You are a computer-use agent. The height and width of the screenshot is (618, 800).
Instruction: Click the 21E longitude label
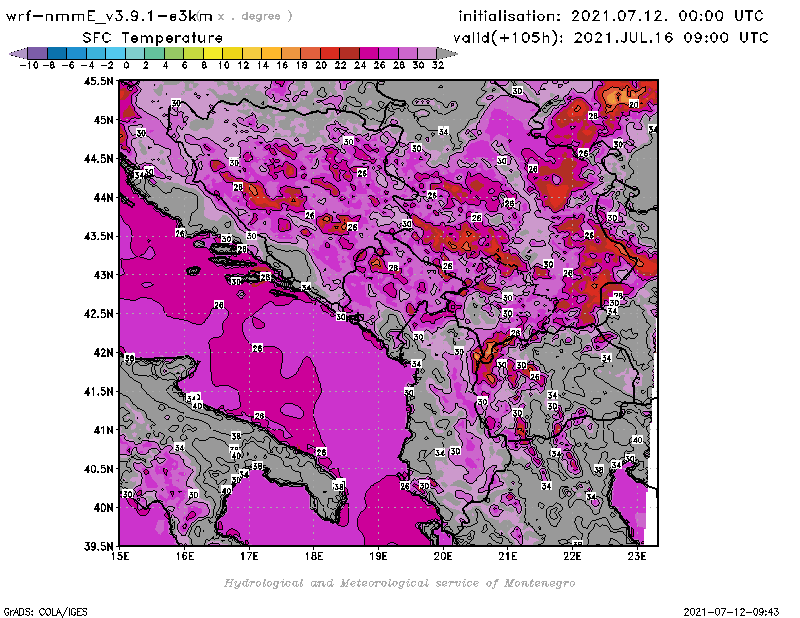click(x=508, y=556)
